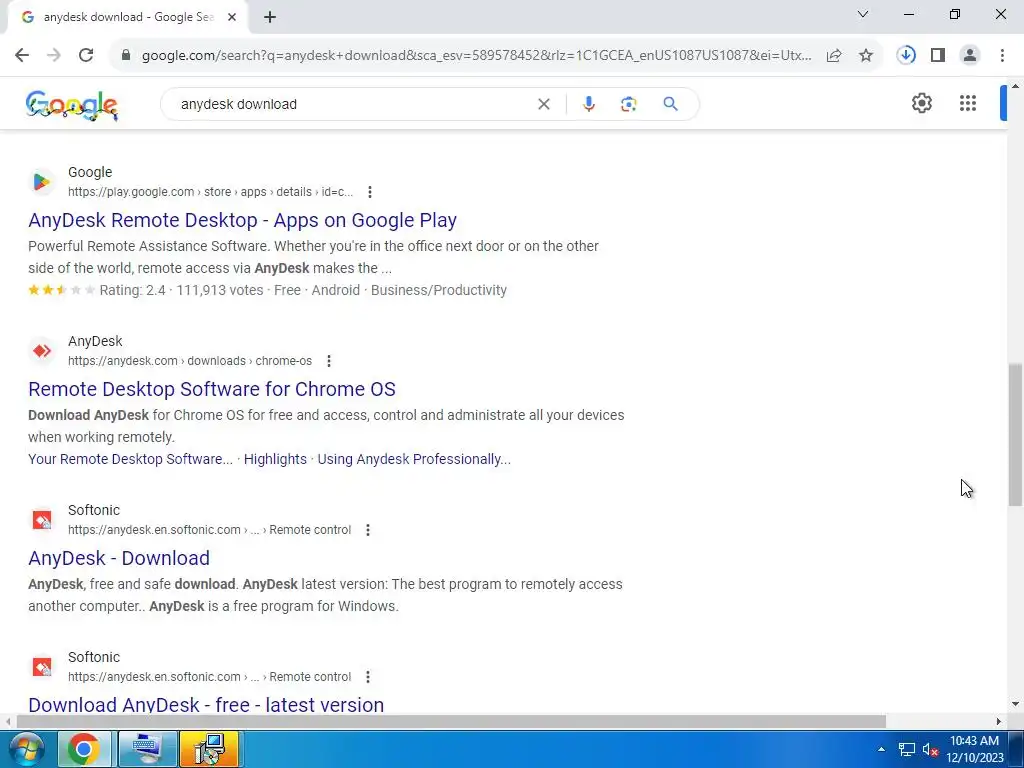Go back using the browser back arrow
The width and height of the screenshot is (1024, 768).
point(22,56)
